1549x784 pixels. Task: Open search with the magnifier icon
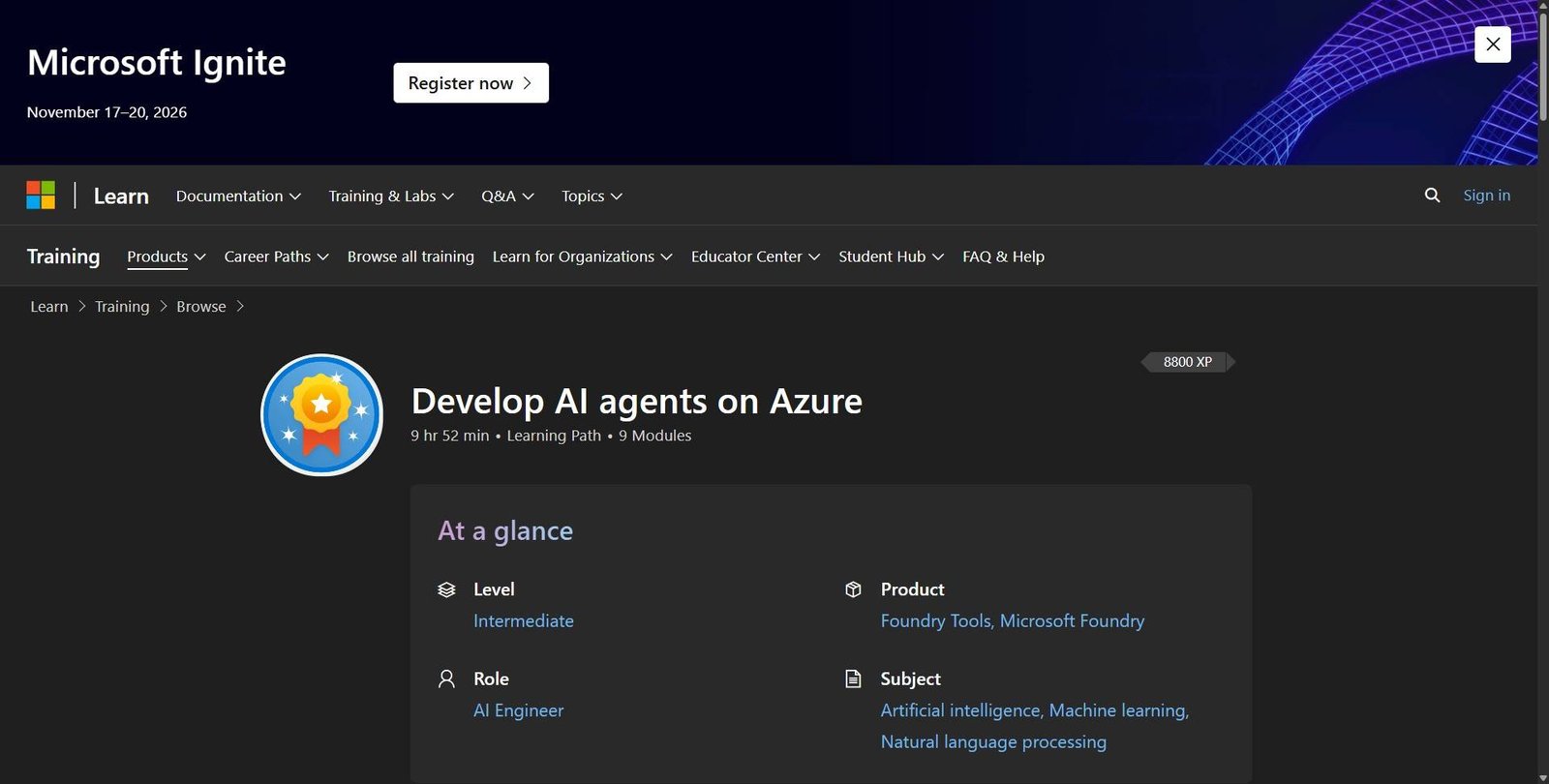click(x=1432, y=196)
